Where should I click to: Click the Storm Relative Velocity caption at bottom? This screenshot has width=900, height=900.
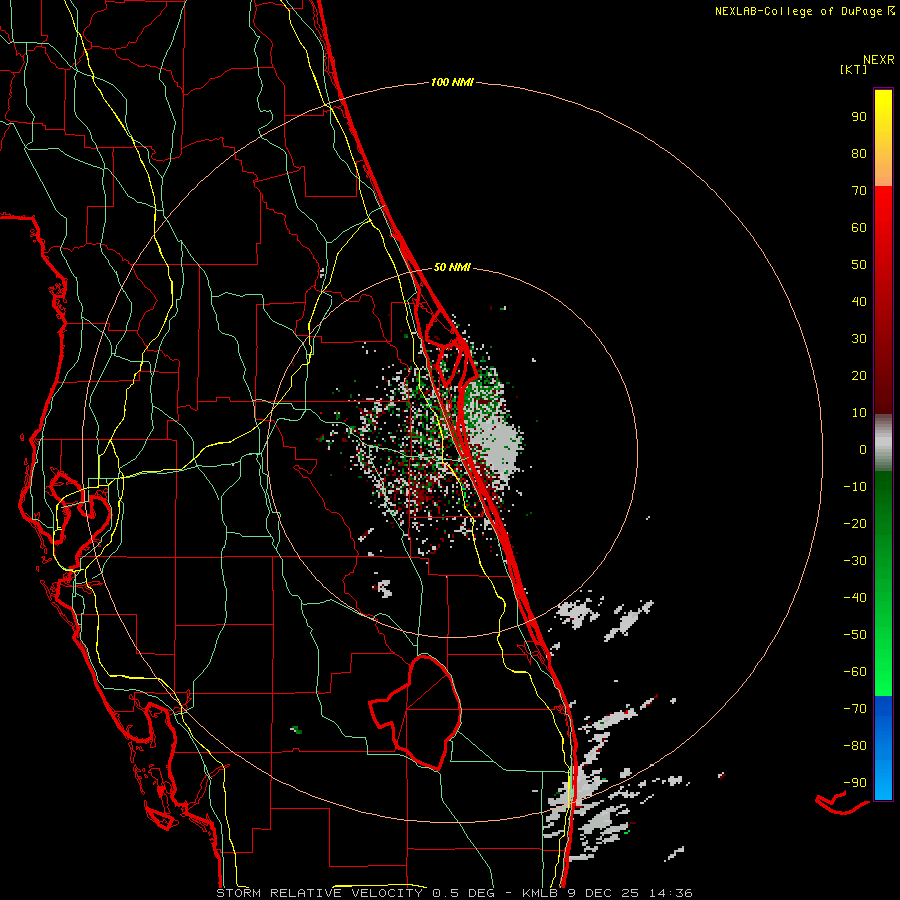(454, 893)
